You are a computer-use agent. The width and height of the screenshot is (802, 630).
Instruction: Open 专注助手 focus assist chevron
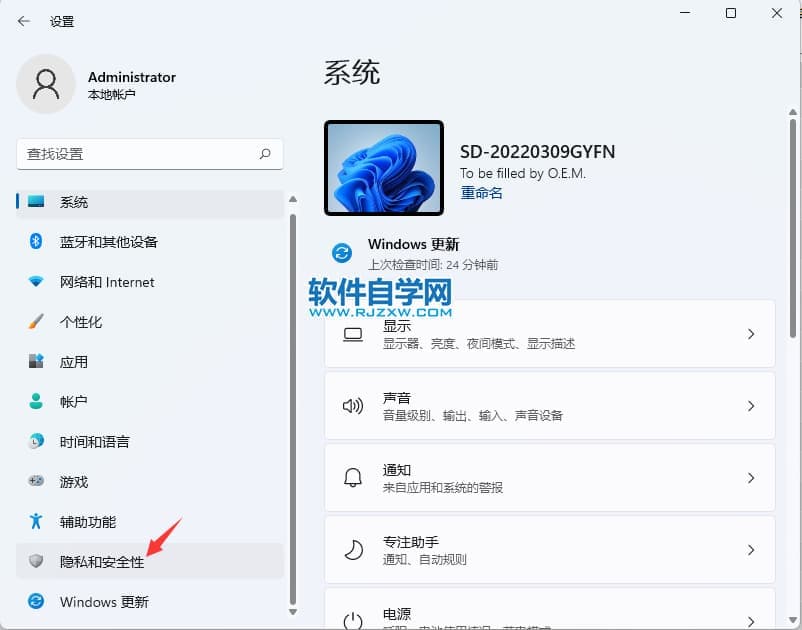[751, 550]
